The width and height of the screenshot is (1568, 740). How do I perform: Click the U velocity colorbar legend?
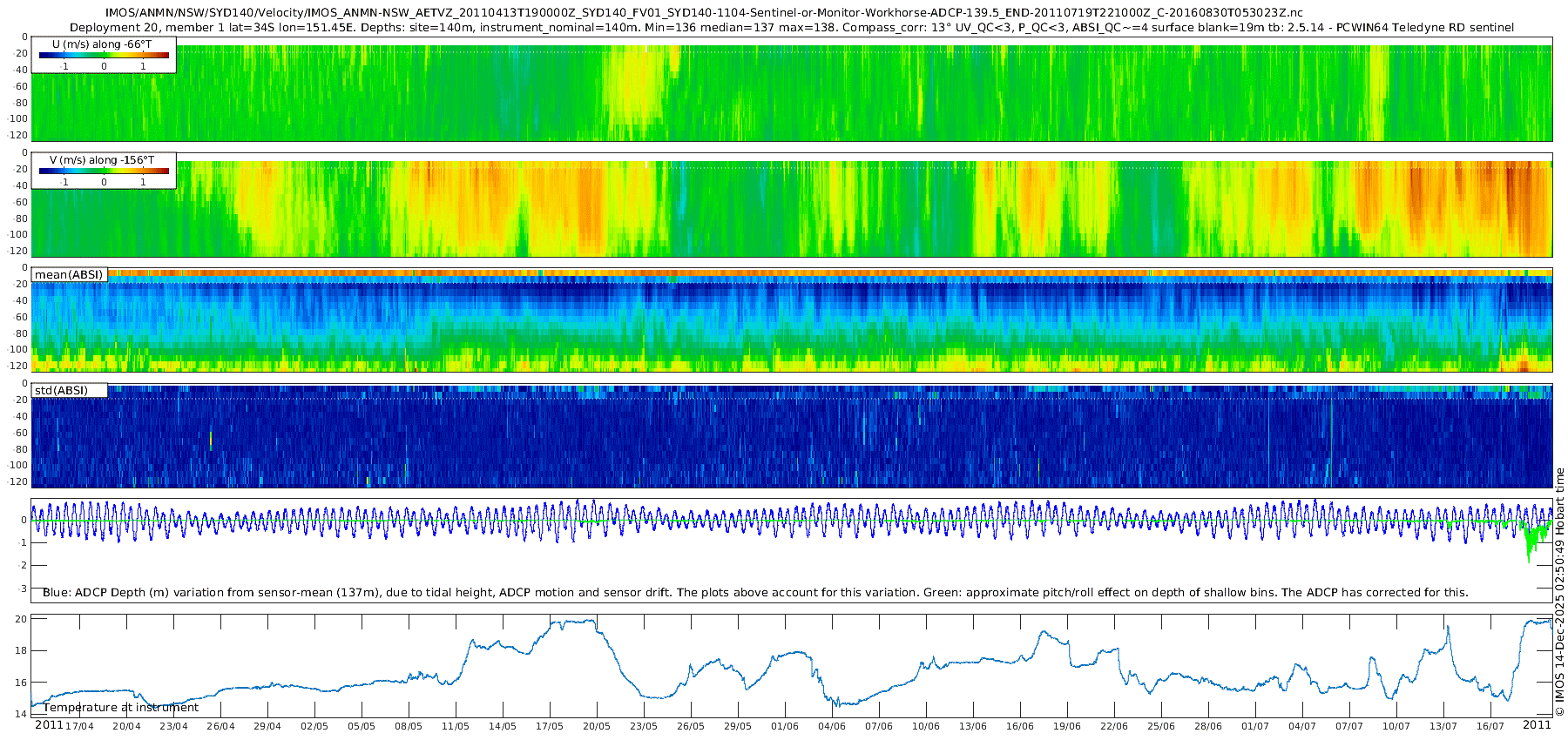pos(104,56)
